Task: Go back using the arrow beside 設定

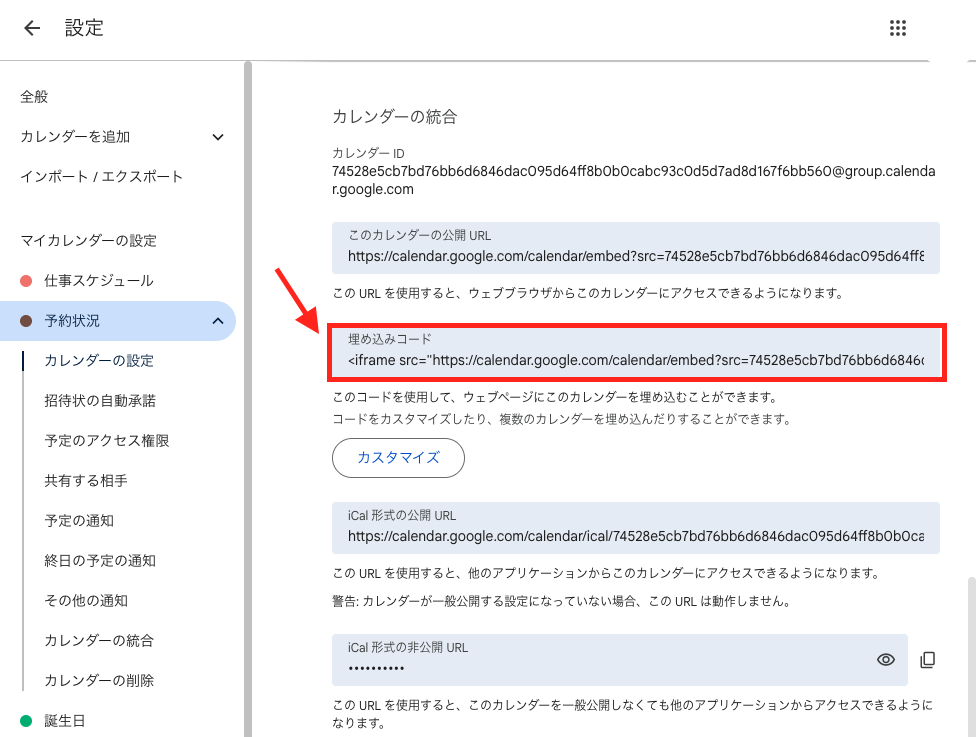Action: pos(32,28)
